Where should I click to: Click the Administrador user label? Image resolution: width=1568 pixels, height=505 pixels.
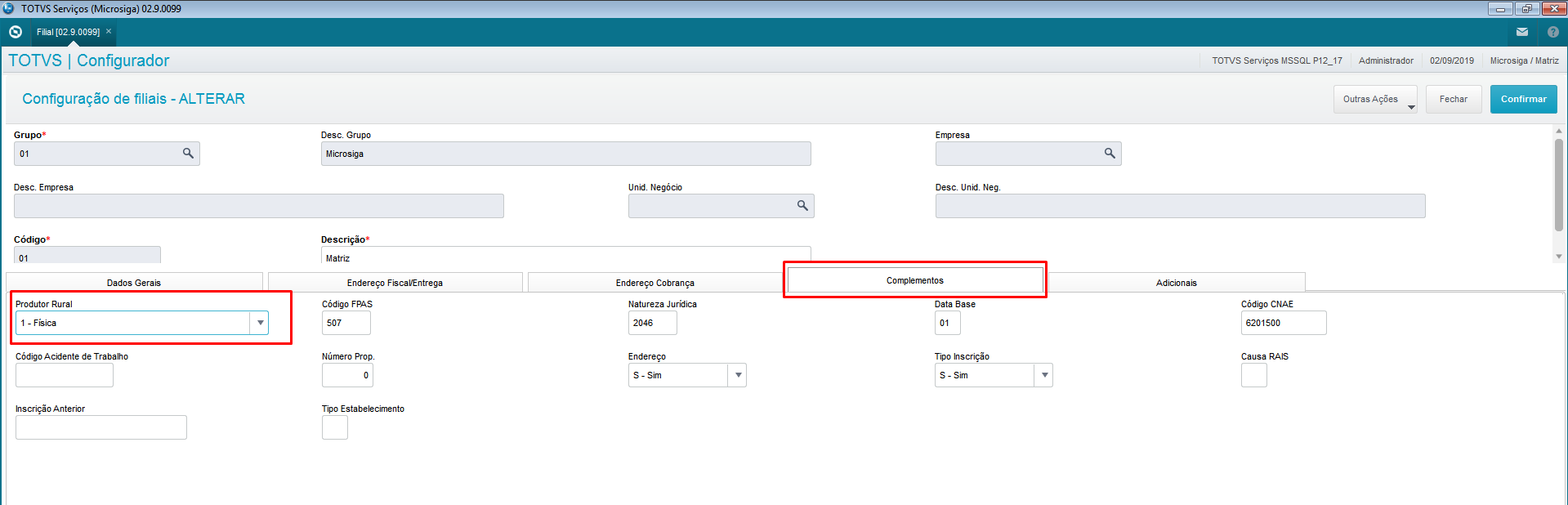[1386, 60]
